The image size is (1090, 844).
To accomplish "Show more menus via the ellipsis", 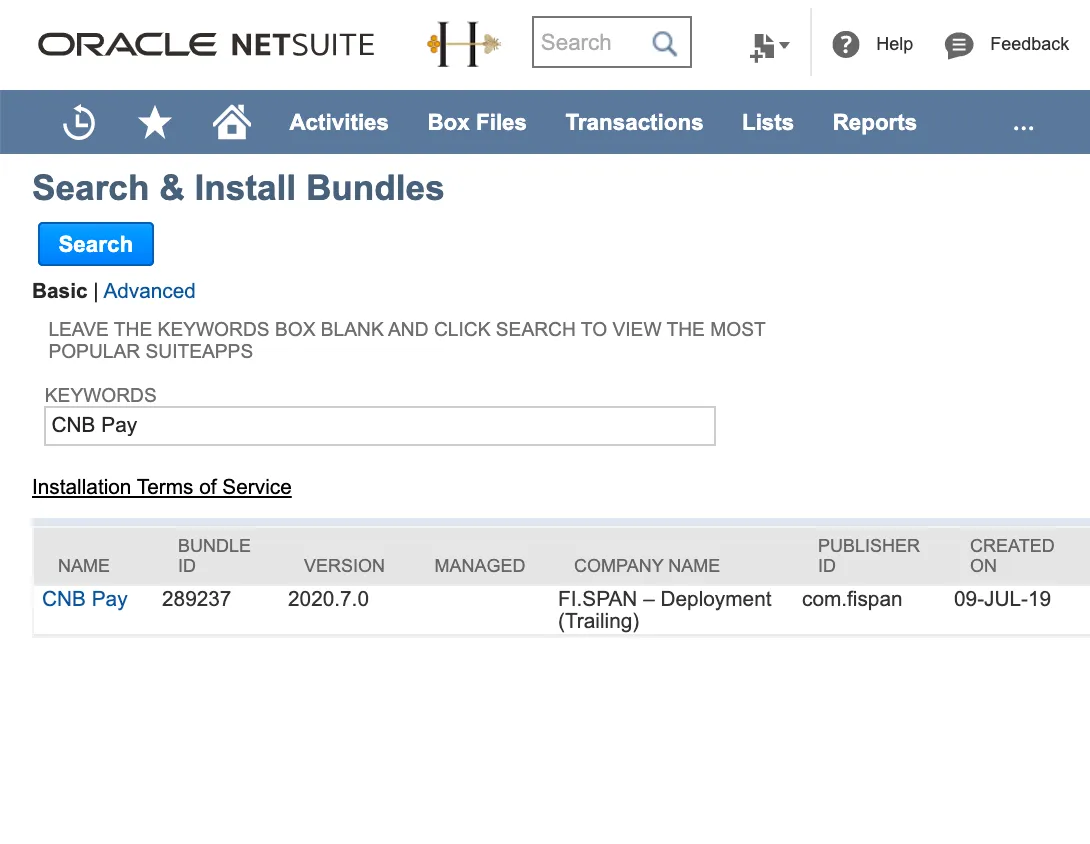I will point(1023,127).
